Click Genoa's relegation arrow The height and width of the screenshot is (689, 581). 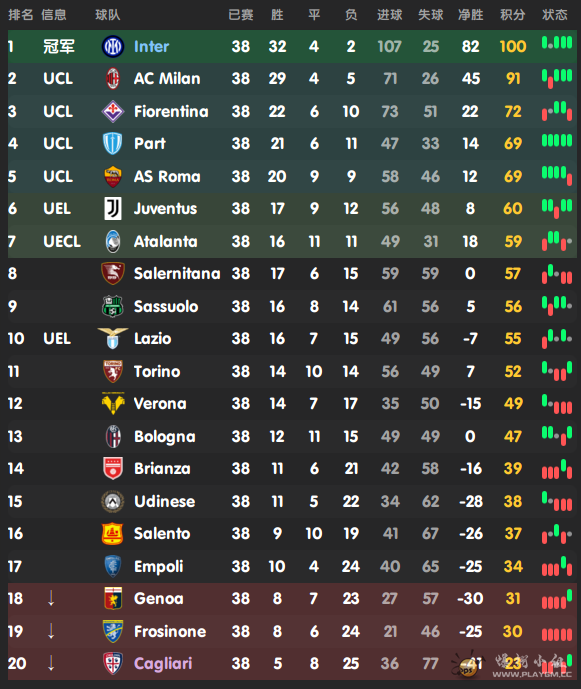point(51,598)
